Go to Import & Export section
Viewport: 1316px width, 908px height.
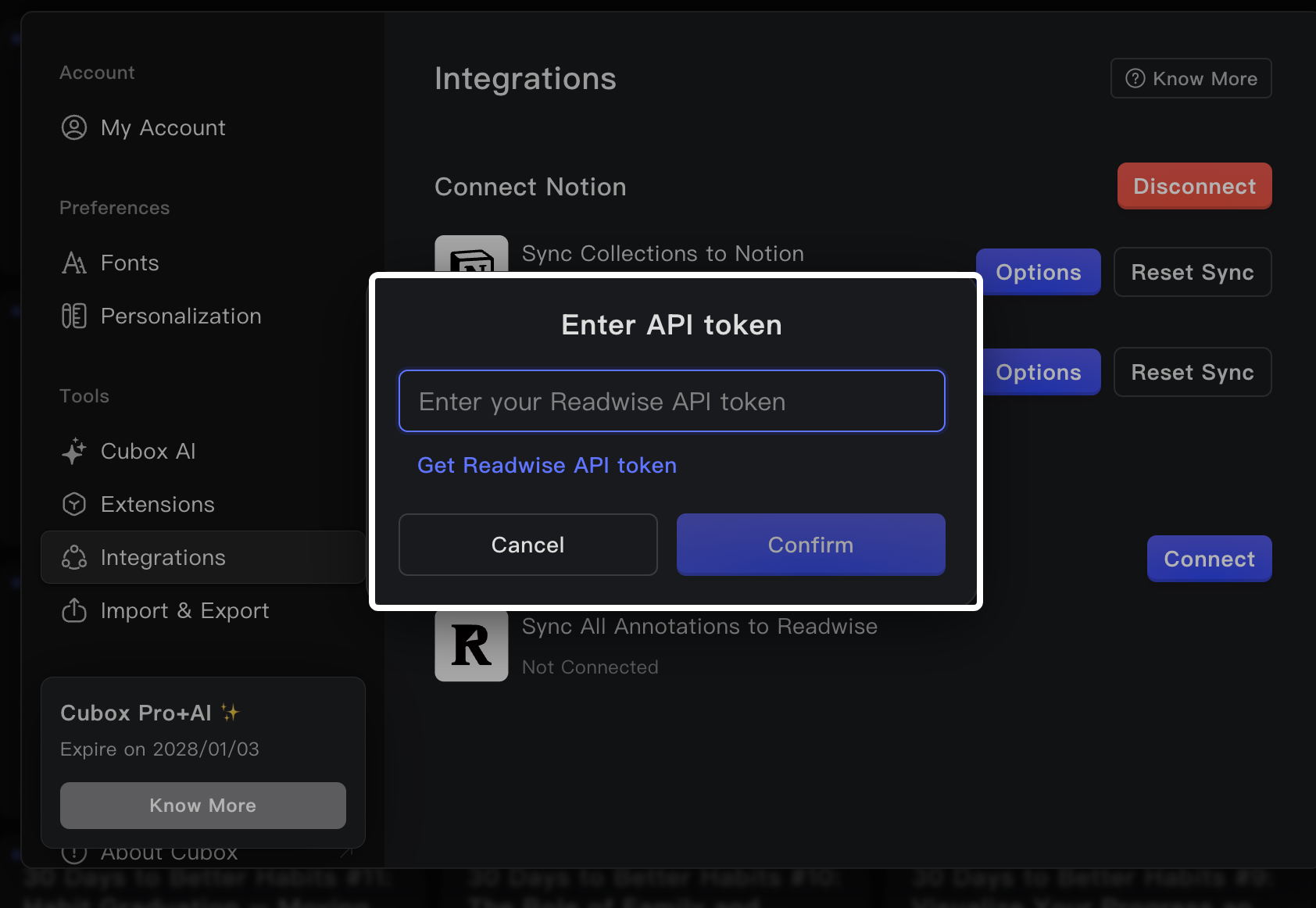tap(184, 610)
